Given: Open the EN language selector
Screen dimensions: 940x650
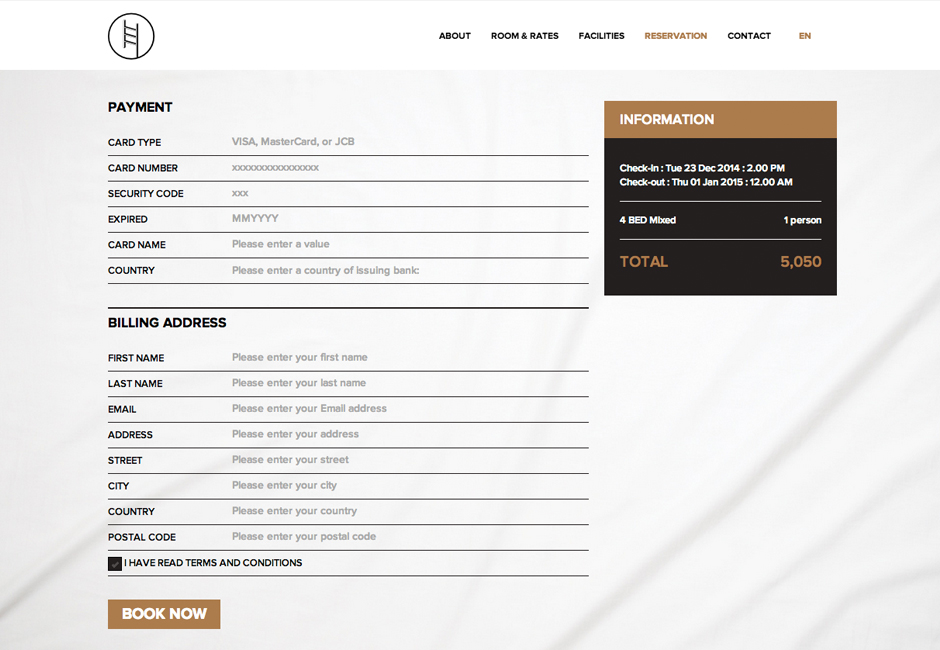Looking at the screenshot, I should (804, 36).
